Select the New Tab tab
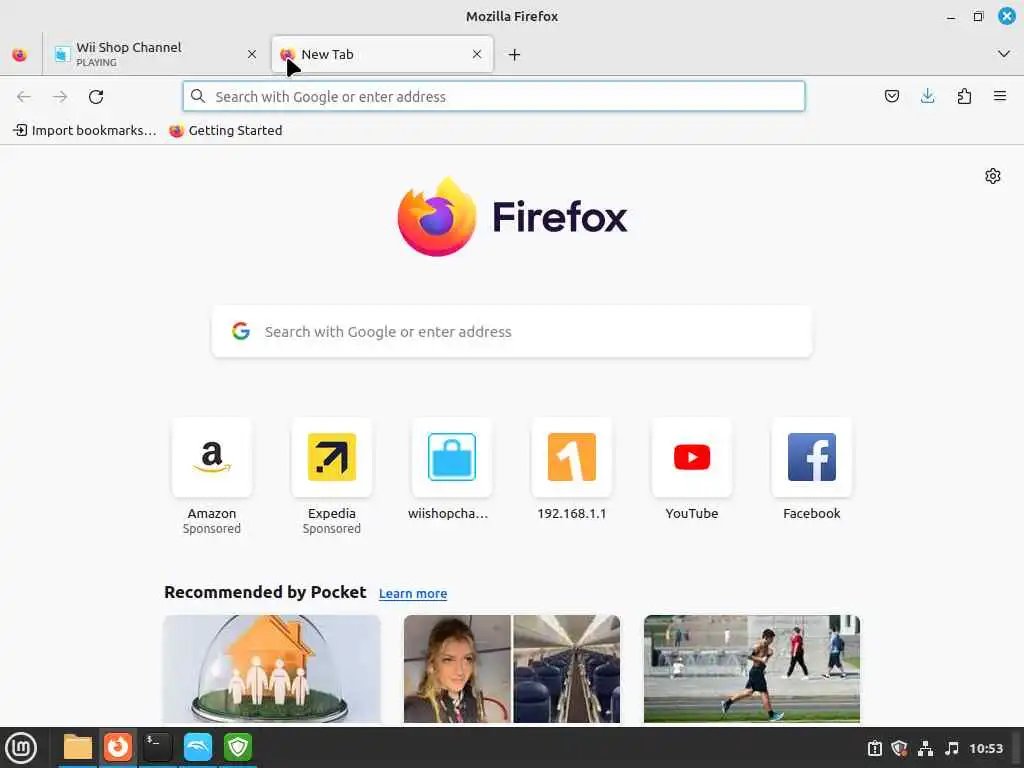 pos(382,54)
